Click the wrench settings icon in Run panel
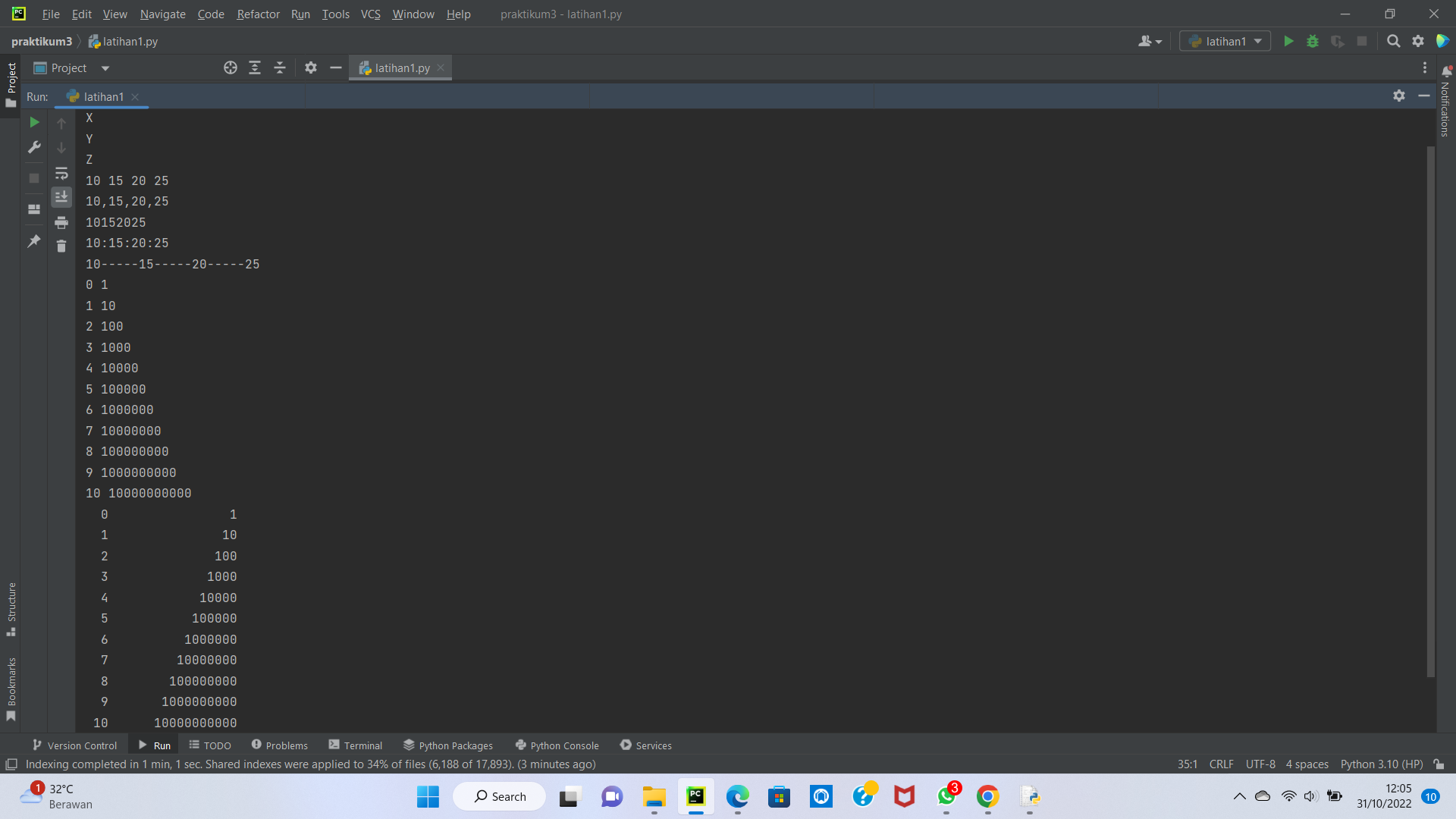 34,147
